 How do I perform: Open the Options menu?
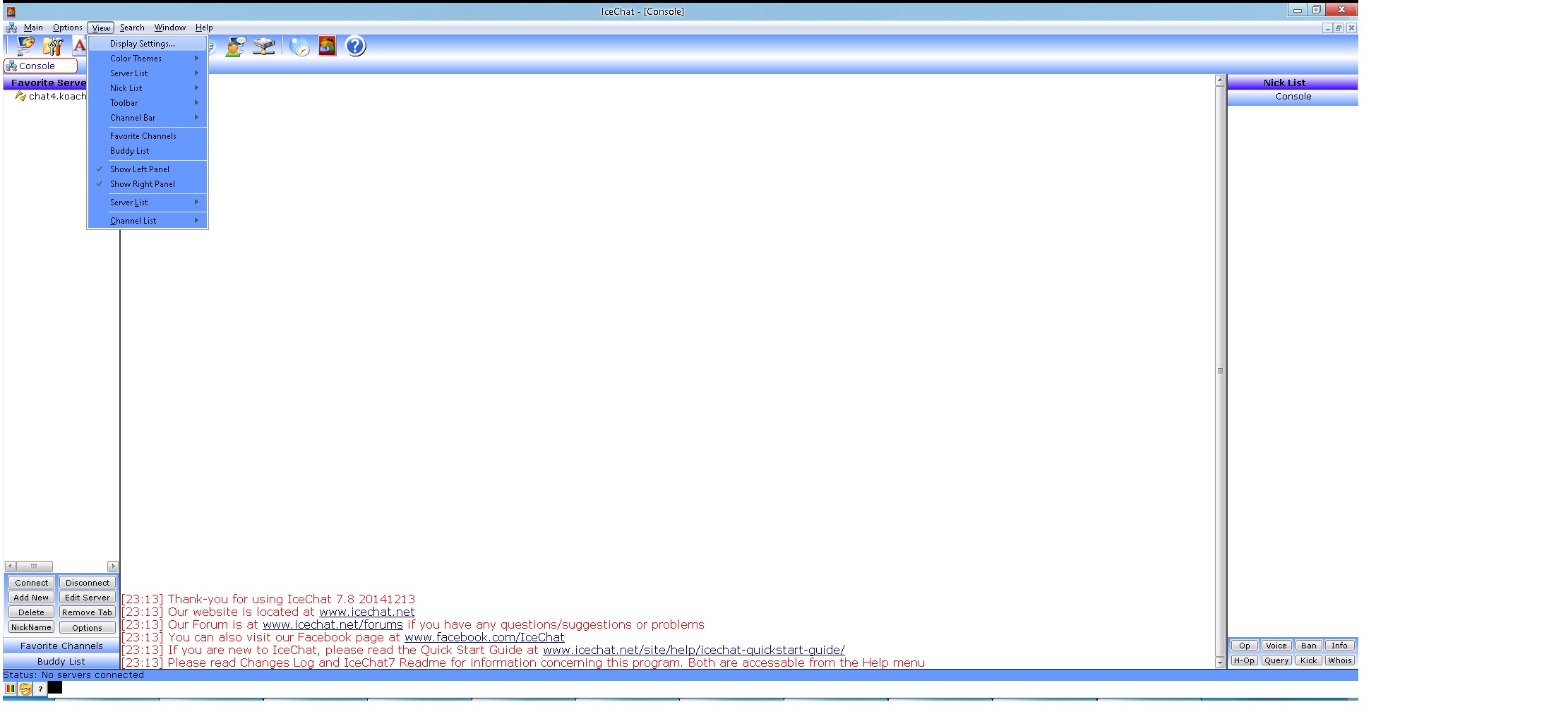click(x=67, y=28)
